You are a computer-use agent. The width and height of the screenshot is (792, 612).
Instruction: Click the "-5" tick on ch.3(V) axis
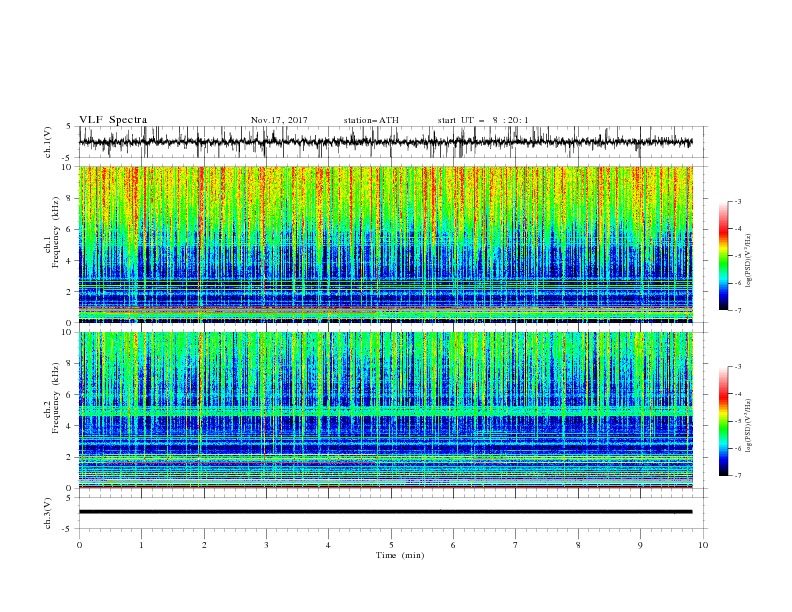68,529
